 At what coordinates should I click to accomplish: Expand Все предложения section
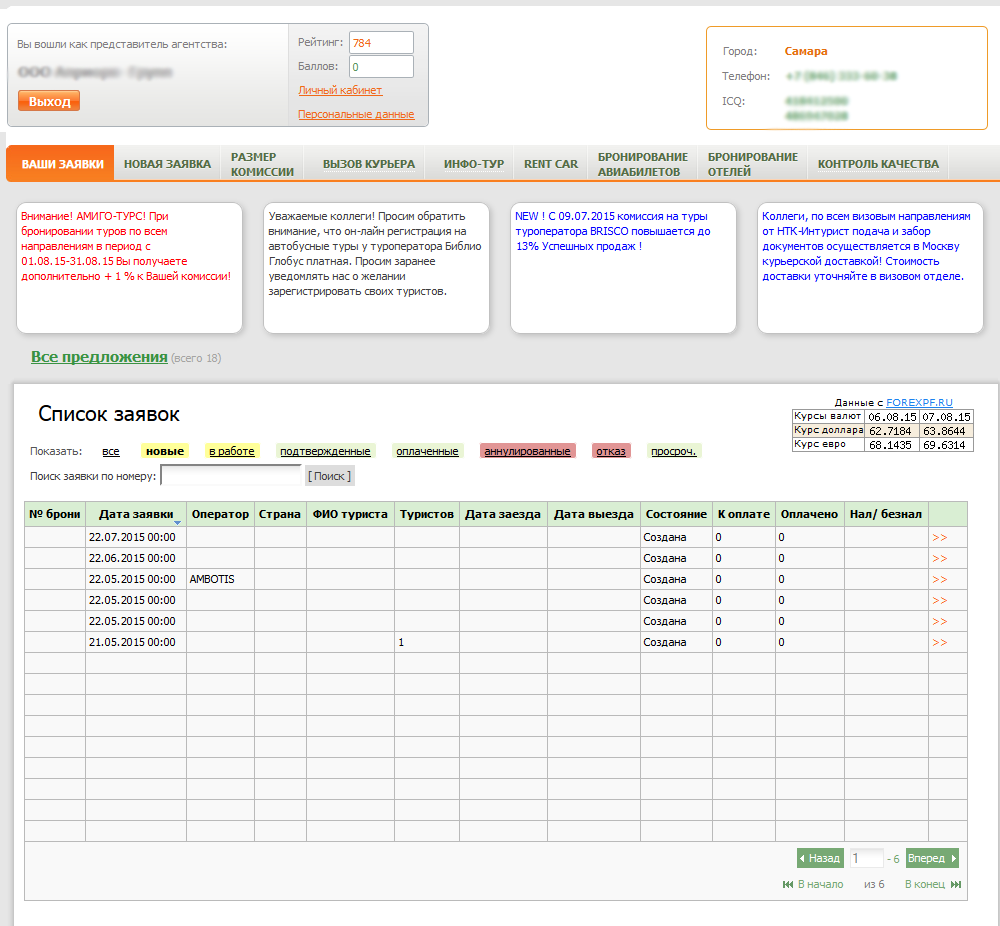pos(99,357)
